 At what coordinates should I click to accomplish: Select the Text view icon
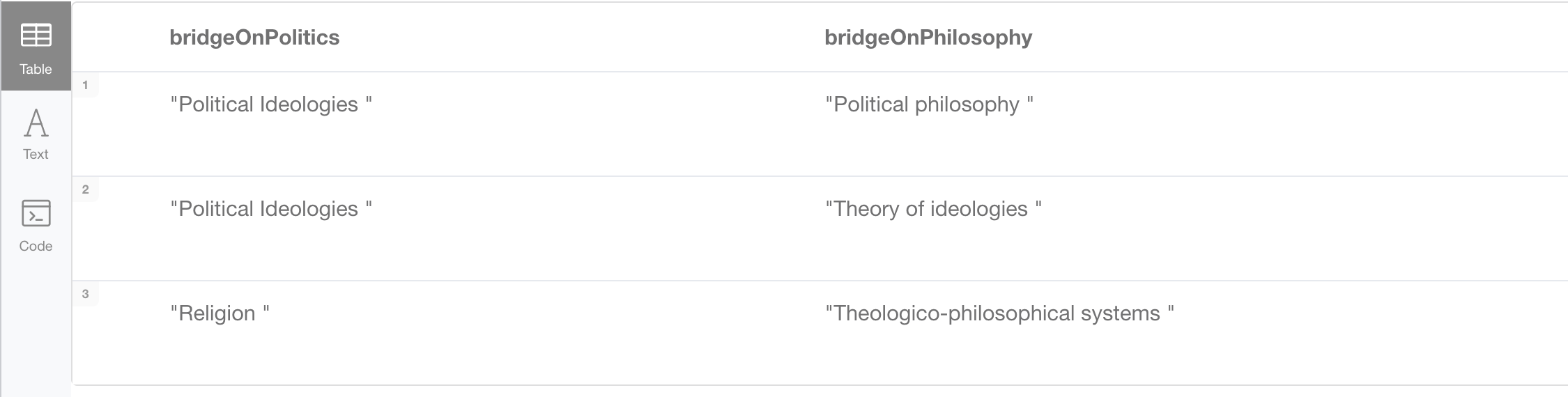coord(36,123)
